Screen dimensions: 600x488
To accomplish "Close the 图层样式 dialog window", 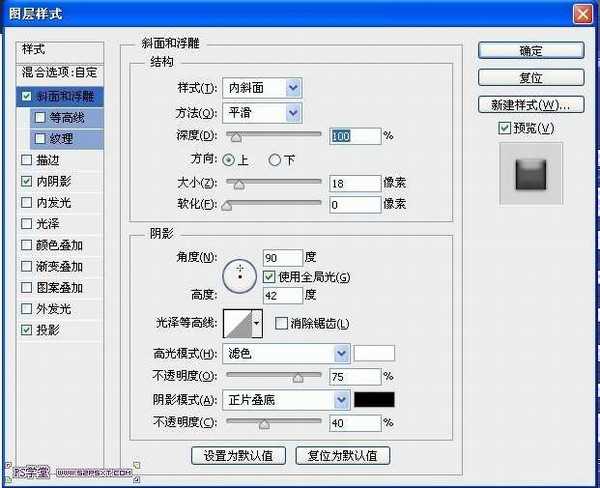I will click(x=583, y=13).
